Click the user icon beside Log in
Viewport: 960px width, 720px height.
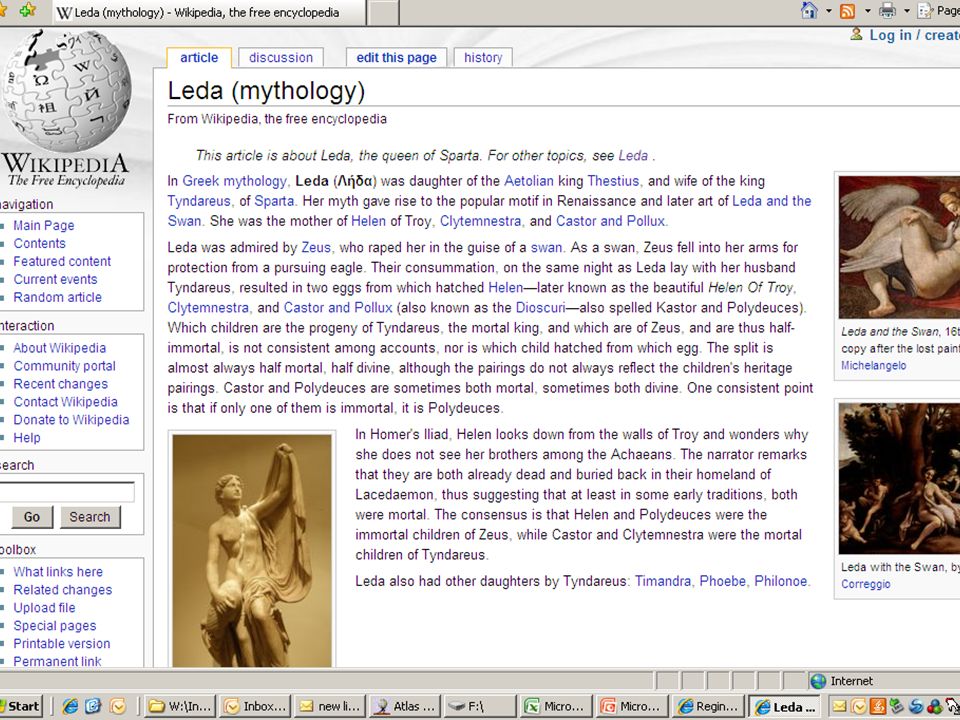[x=857, y=34]
